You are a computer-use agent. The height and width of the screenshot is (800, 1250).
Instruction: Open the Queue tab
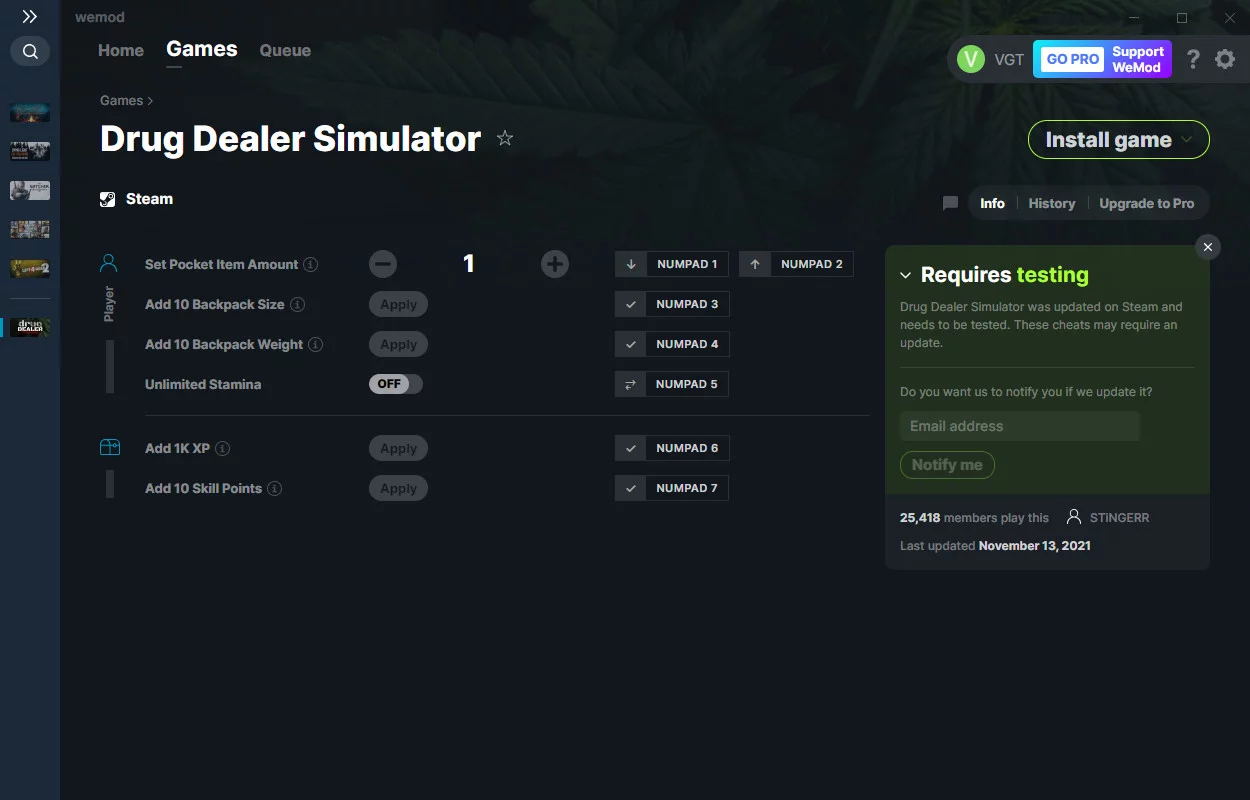pos(285,50)
